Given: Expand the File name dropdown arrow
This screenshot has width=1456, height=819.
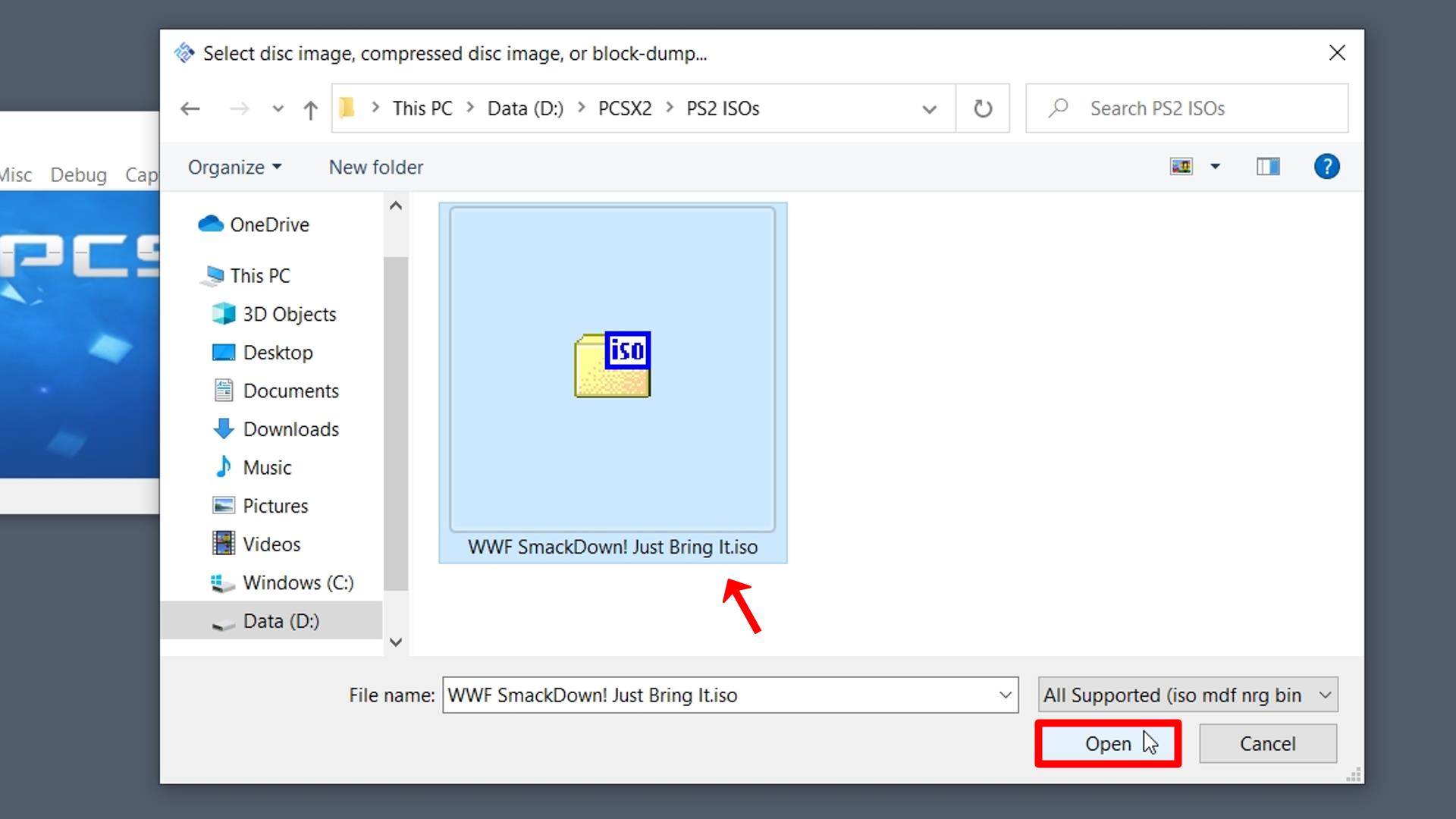Looking at the screenshot, I should [1006, 695].
